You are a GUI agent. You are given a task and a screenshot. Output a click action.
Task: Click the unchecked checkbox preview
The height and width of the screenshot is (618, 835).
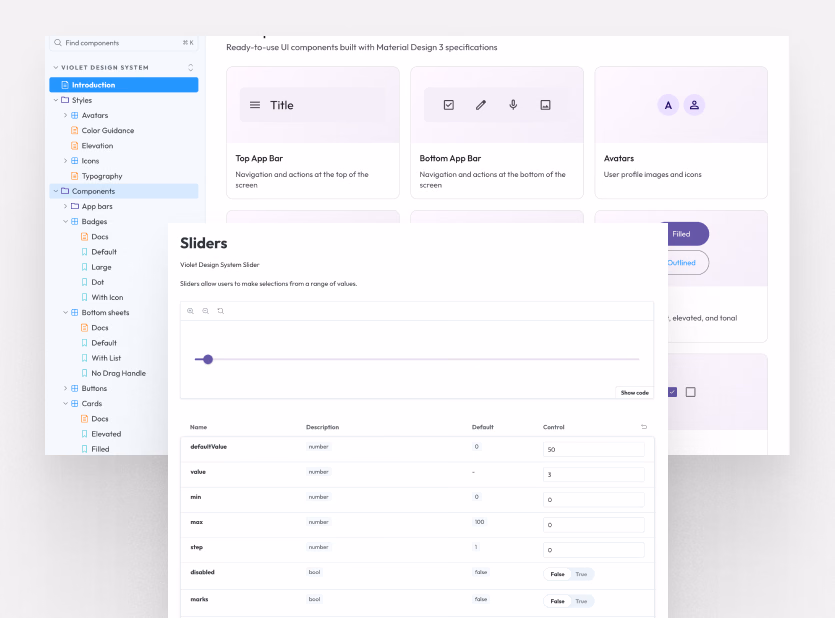point(691,392)
